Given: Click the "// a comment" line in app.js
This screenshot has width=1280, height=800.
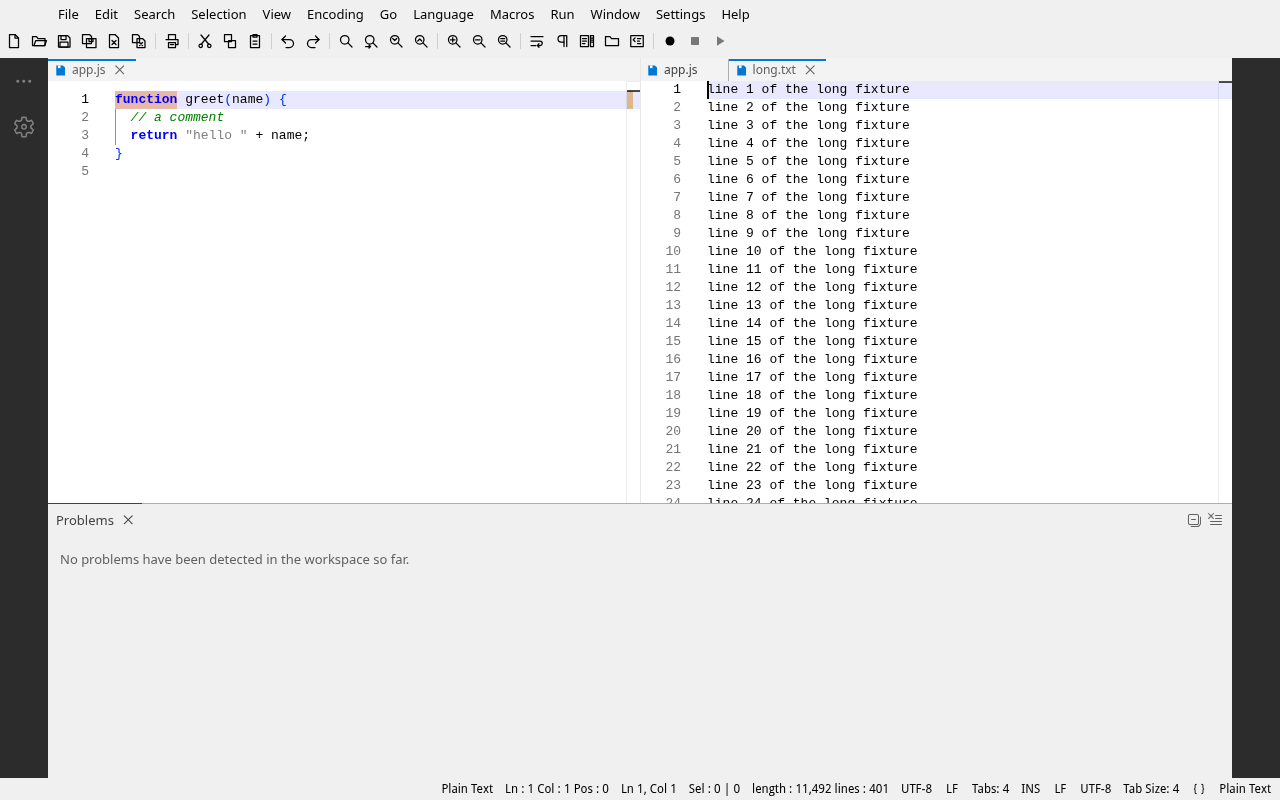Looking at the screenshot, I should [177, 117].
